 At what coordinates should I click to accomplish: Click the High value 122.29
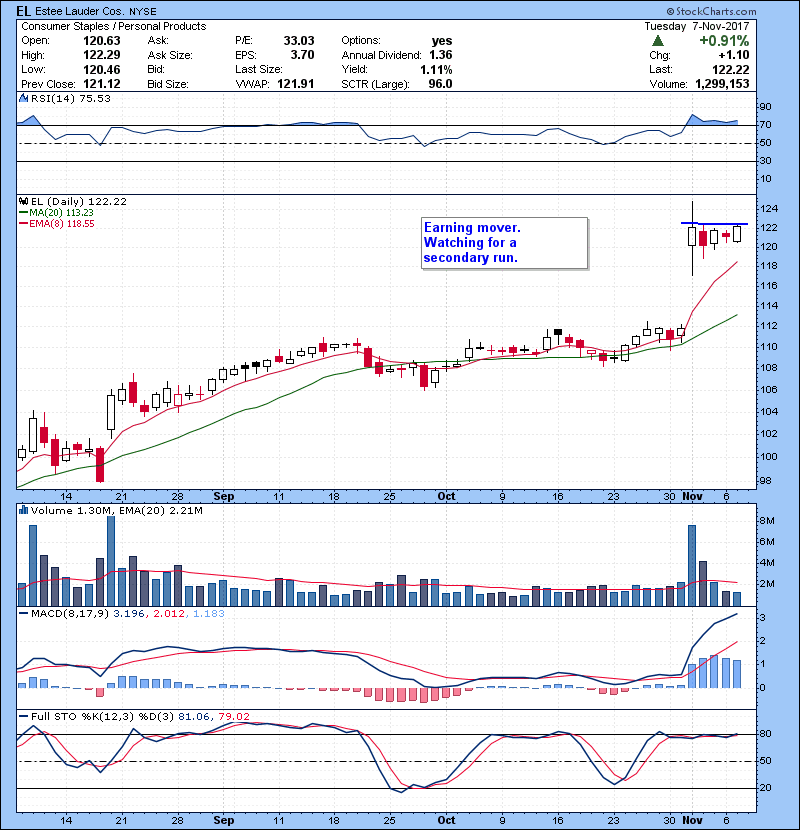click(x=102, y=55)
